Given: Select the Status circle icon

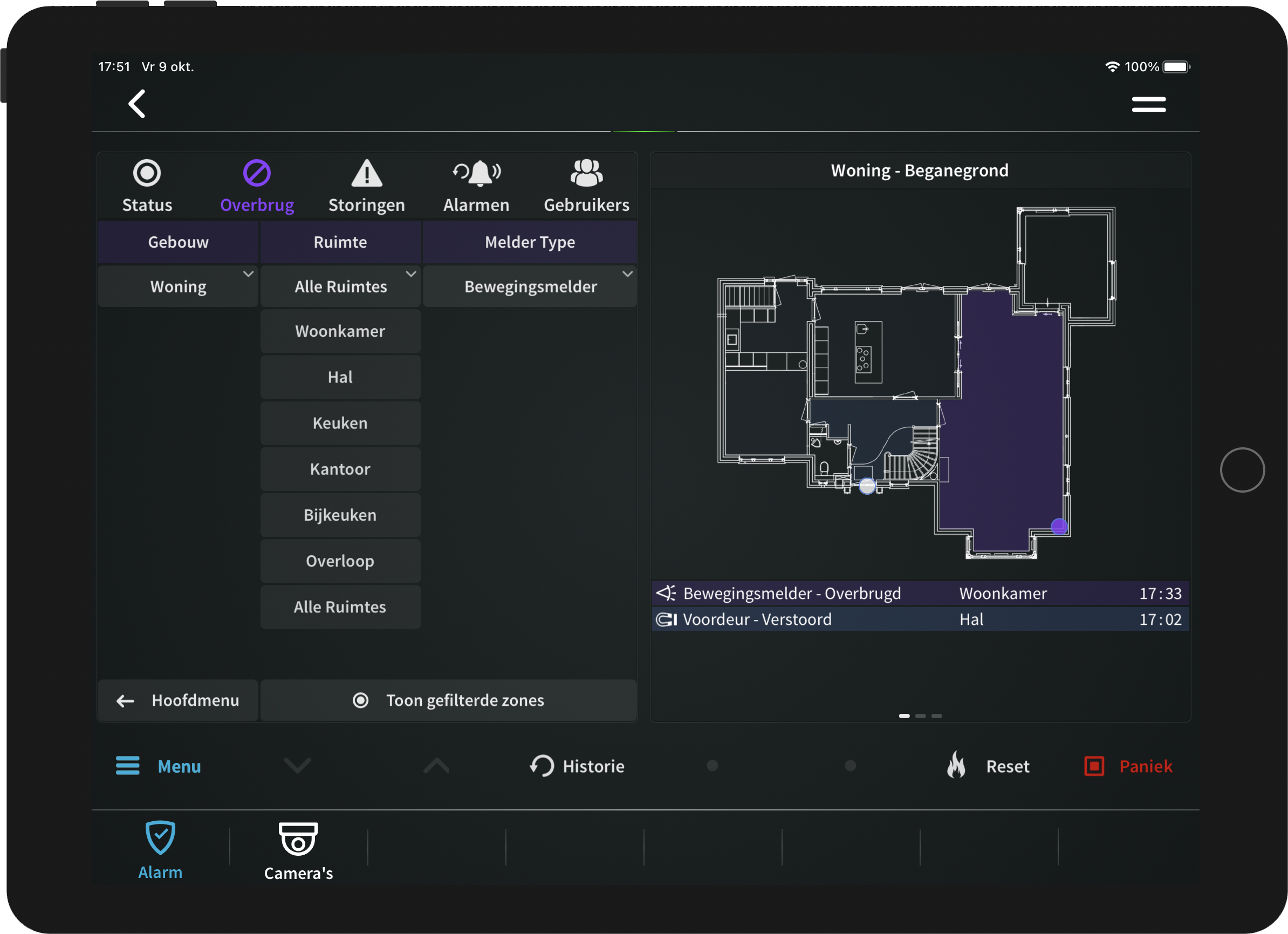Looking at the screenshot, I should click(147, 173).
